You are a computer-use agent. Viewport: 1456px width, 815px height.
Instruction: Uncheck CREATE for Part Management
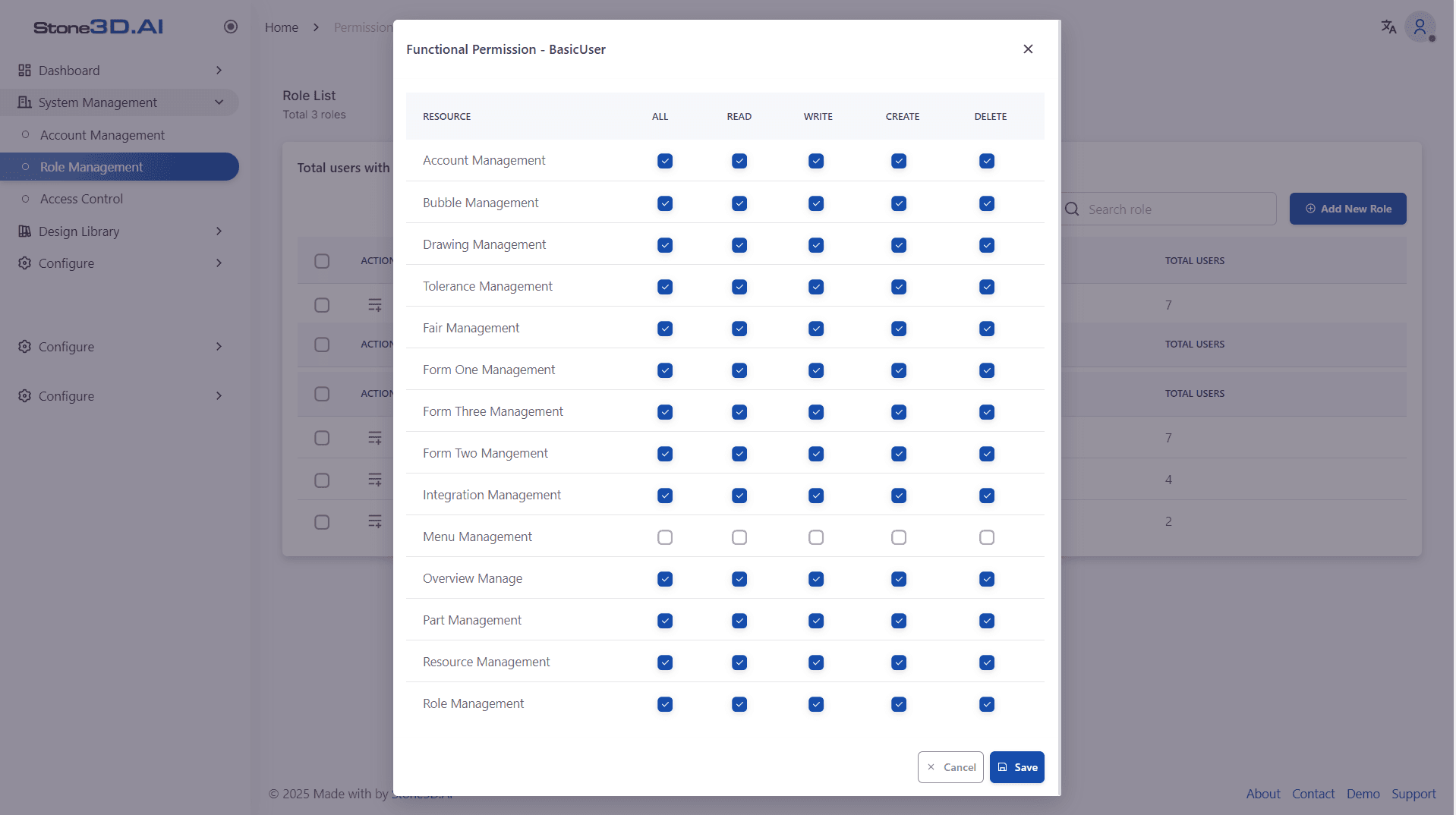tap(899, 621)
